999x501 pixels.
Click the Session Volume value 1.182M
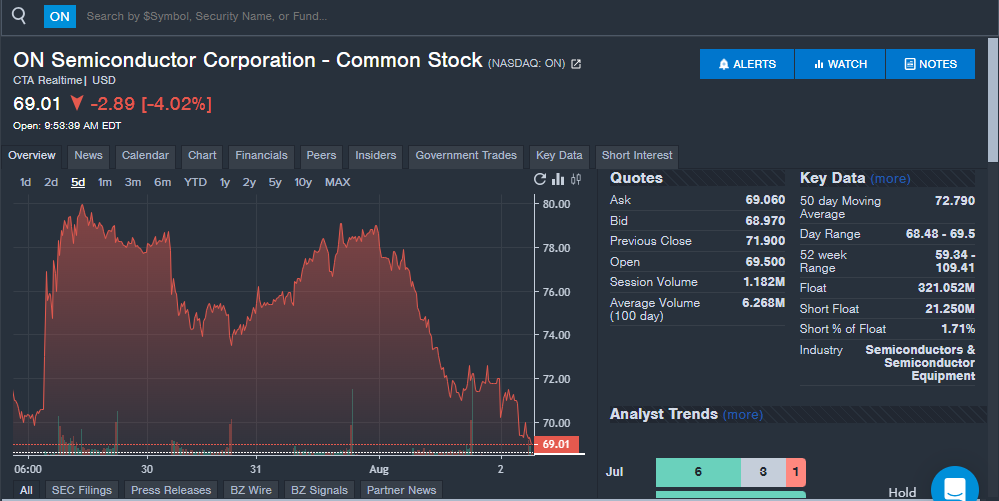764,282
